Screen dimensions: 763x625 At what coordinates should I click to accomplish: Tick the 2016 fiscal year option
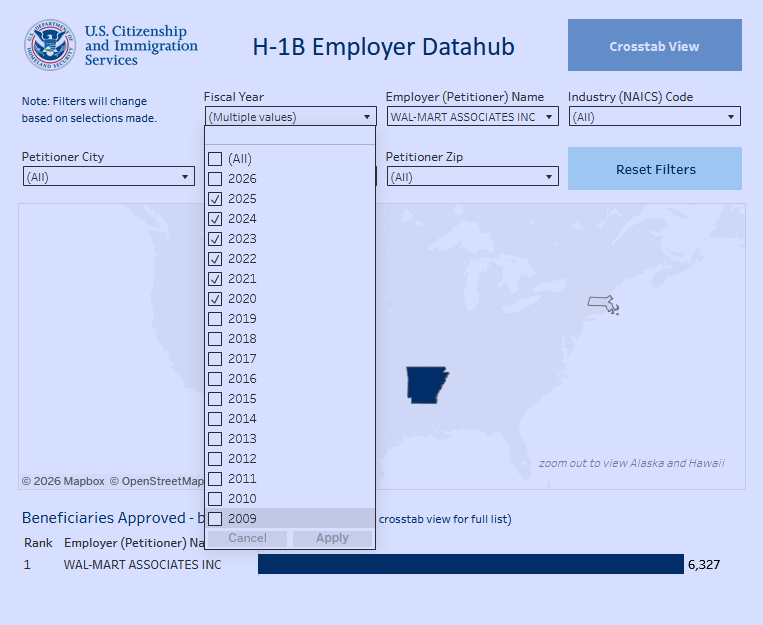click(x=215, y=379)
